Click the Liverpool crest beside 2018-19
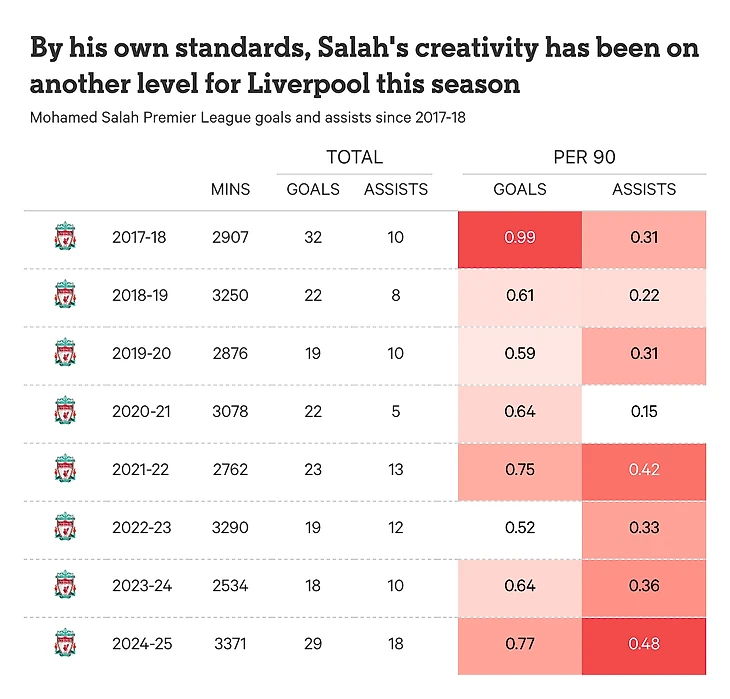Image resolution: width=730 pixels, height=699 pixels. (65, 296)
